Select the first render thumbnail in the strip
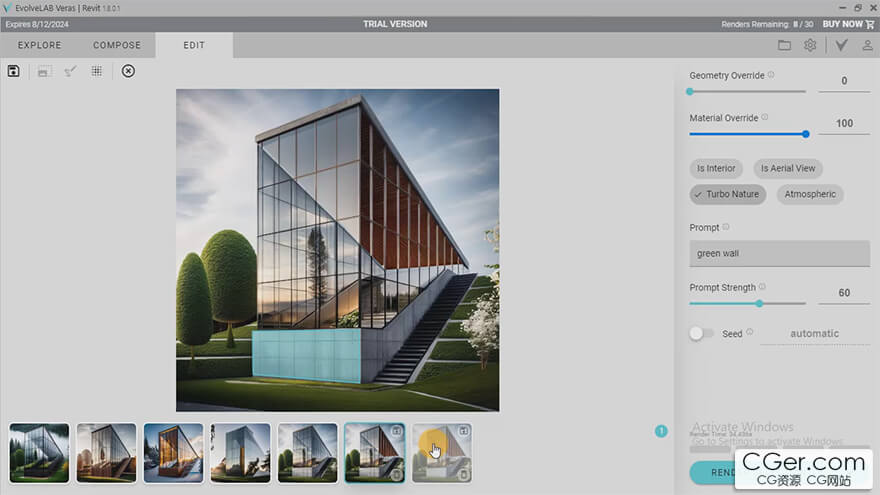Screen dimensions: 880x495 pos(39,453)
